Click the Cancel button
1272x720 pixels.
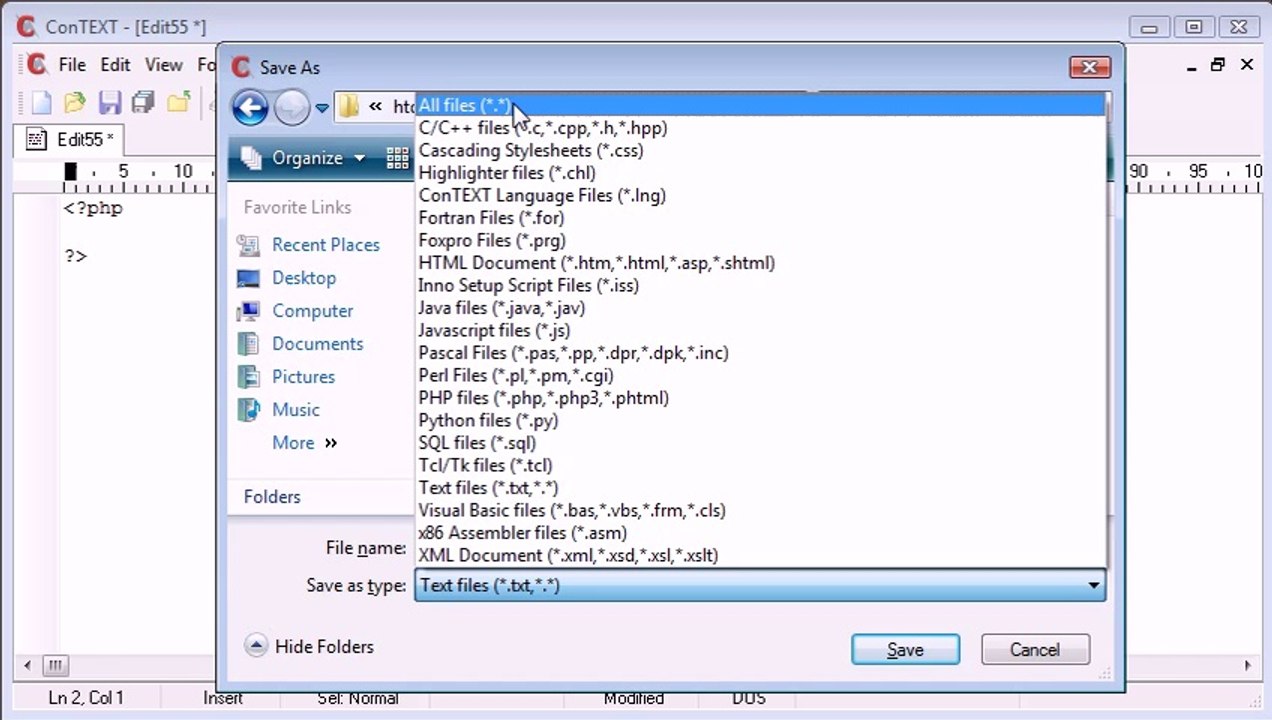click(1034, 650)
